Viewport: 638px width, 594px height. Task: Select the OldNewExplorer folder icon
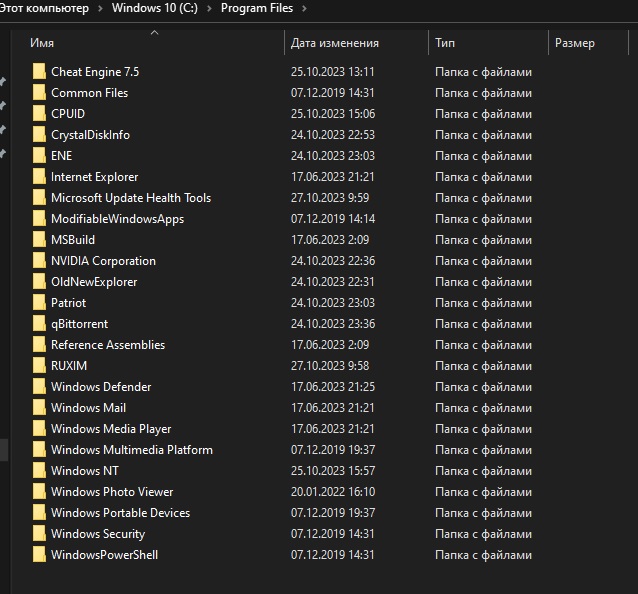click(39, 282)
